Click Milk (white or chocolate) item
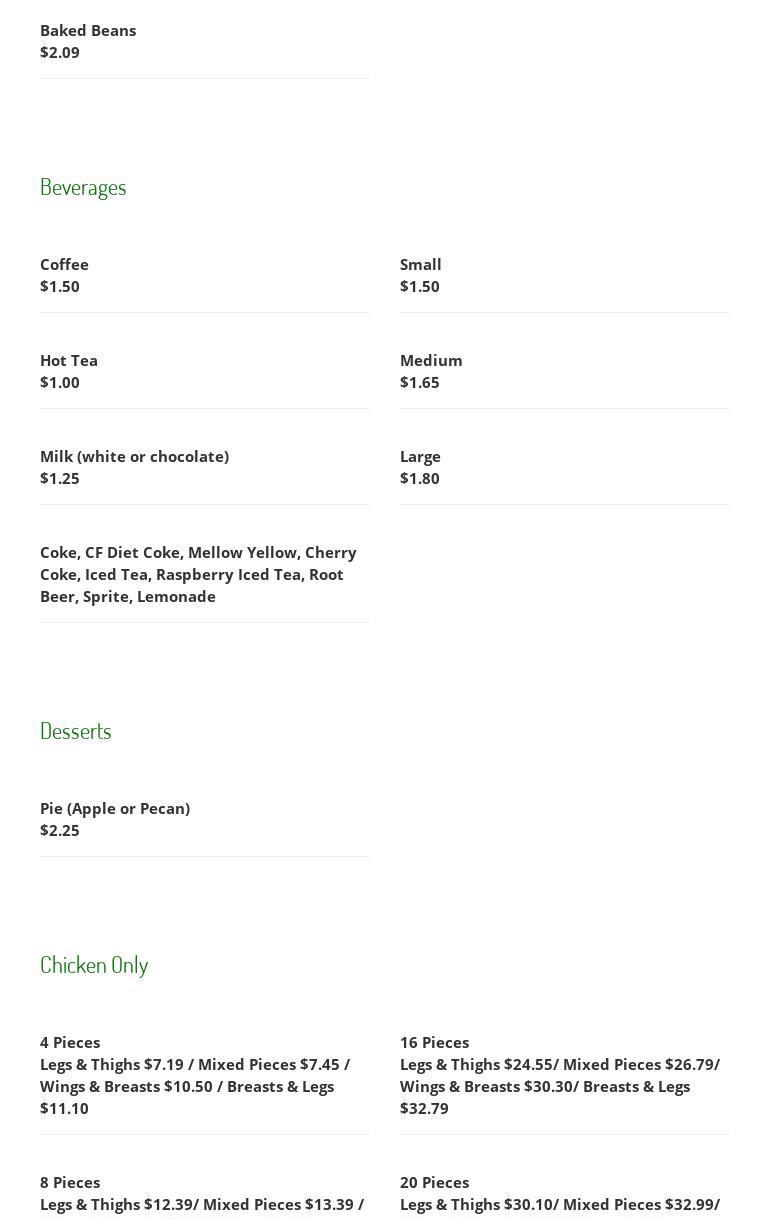 pyautogui.click(x=134, y=457)
